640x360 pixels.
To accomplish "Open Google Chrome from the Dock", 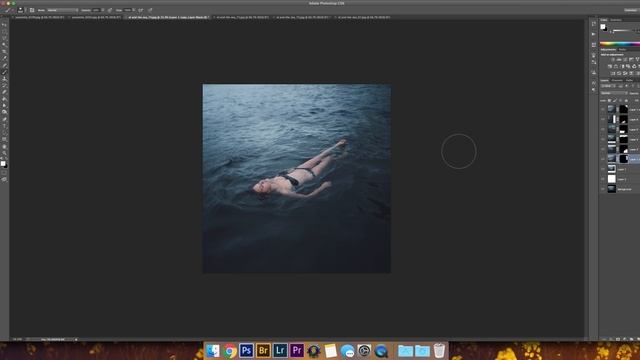I will tap(230, 351).
